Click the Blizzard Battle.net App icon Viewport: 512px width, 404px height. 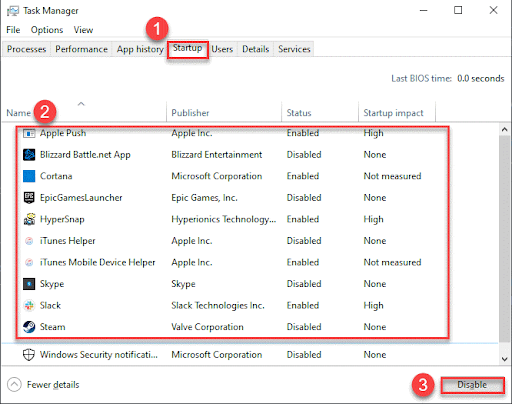click(x=29, y=155)
